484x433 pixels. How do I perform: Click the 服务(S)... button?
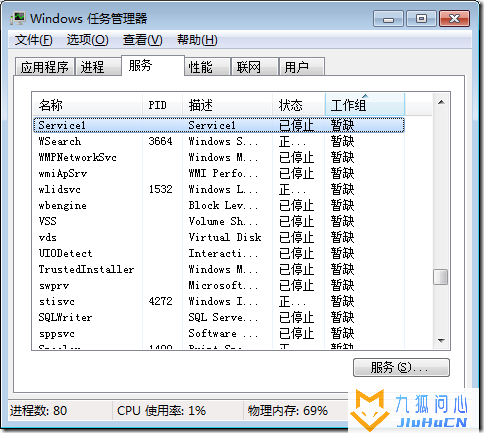401,368
